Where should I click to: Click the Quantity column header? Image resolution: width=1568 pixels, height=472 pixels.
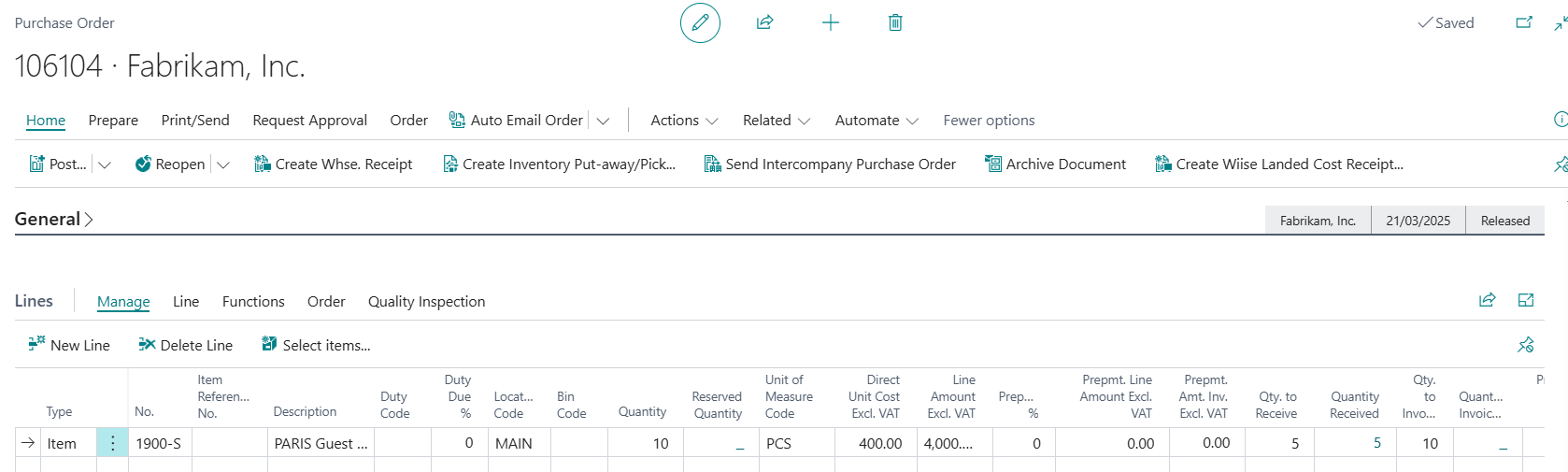643,412
